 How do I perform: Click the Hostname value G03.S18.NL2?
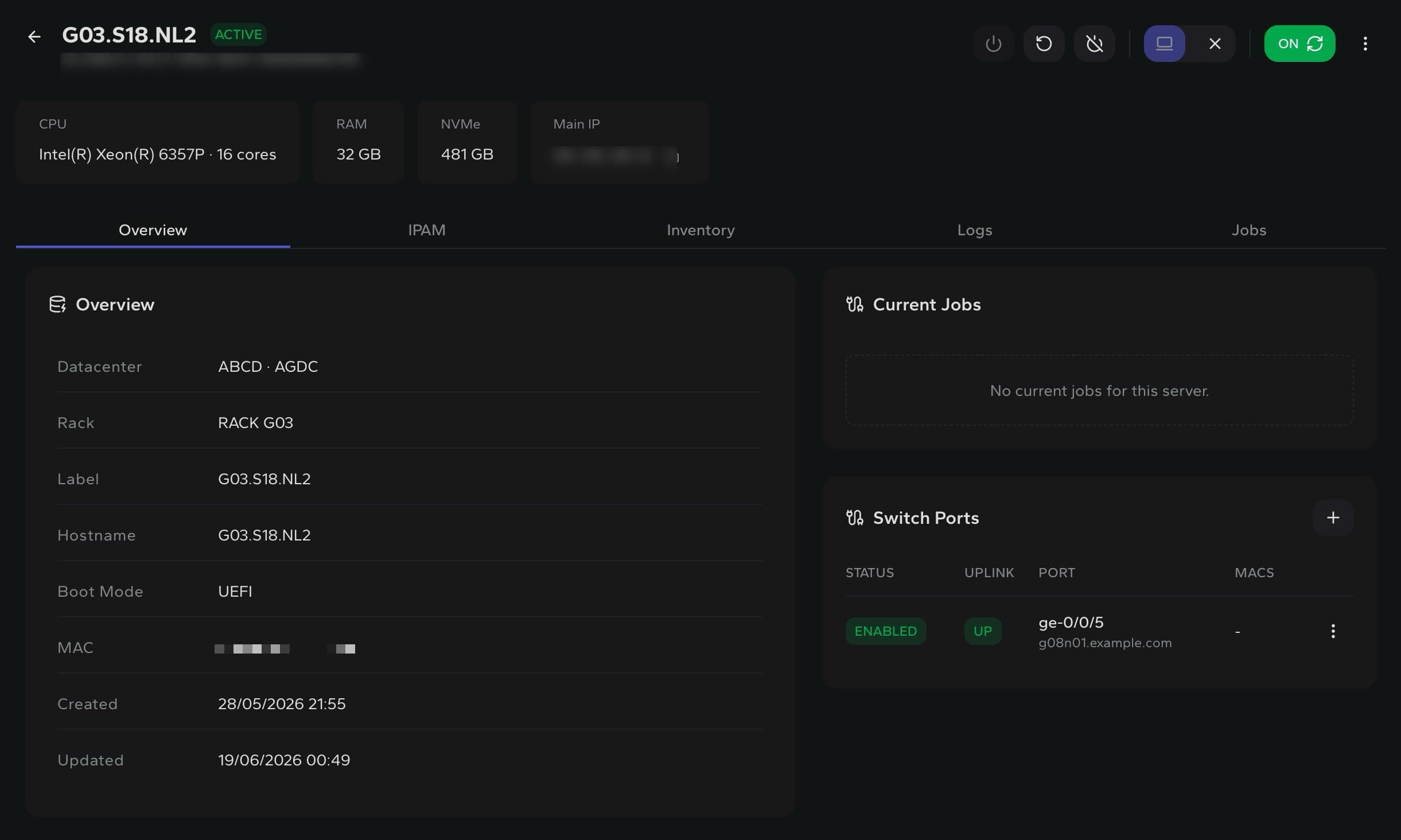point(264,535)
